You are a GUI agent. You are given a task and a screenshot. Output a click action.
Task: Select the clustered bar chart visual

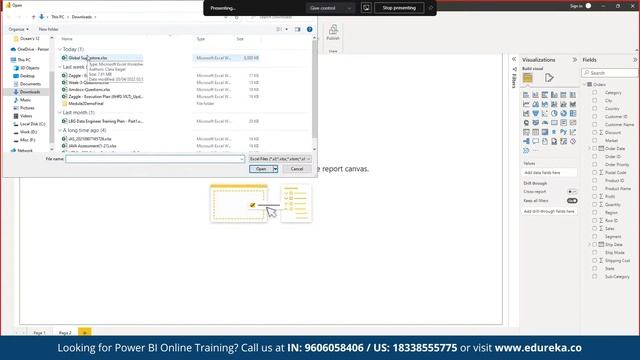[545, 95]
